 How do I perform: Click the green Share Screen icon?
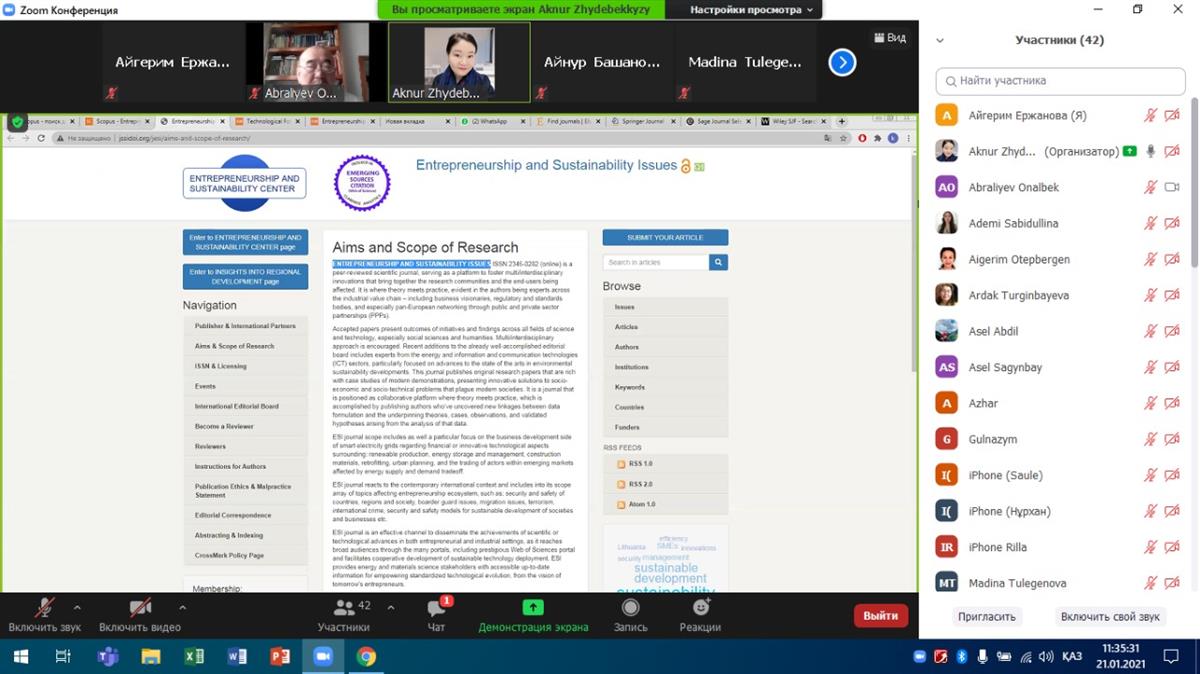[x=533, y=607]
